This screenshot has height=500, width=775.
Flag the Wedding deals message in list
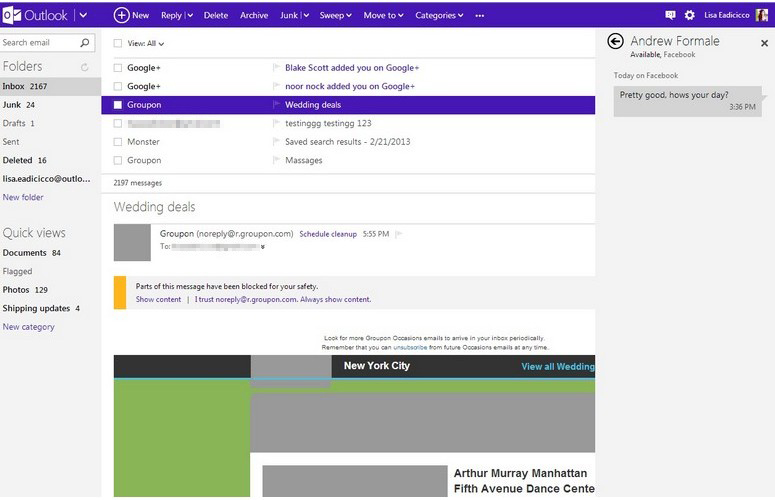276,105
